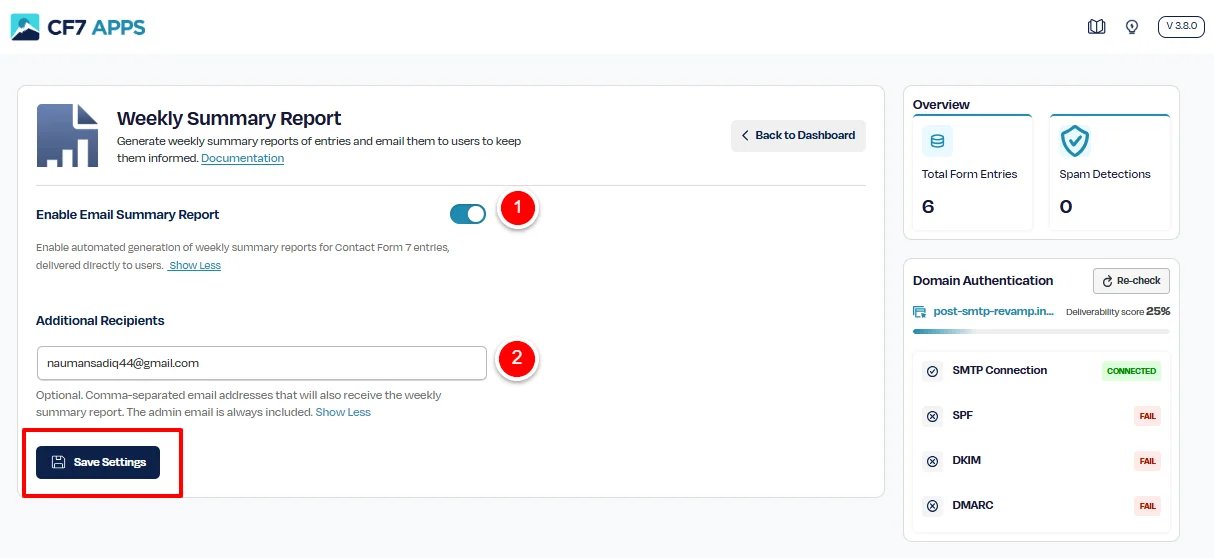This screenshot has width=1214, height=558.
Task: Go Back to Dashboard
Action: tap(798, 135)
